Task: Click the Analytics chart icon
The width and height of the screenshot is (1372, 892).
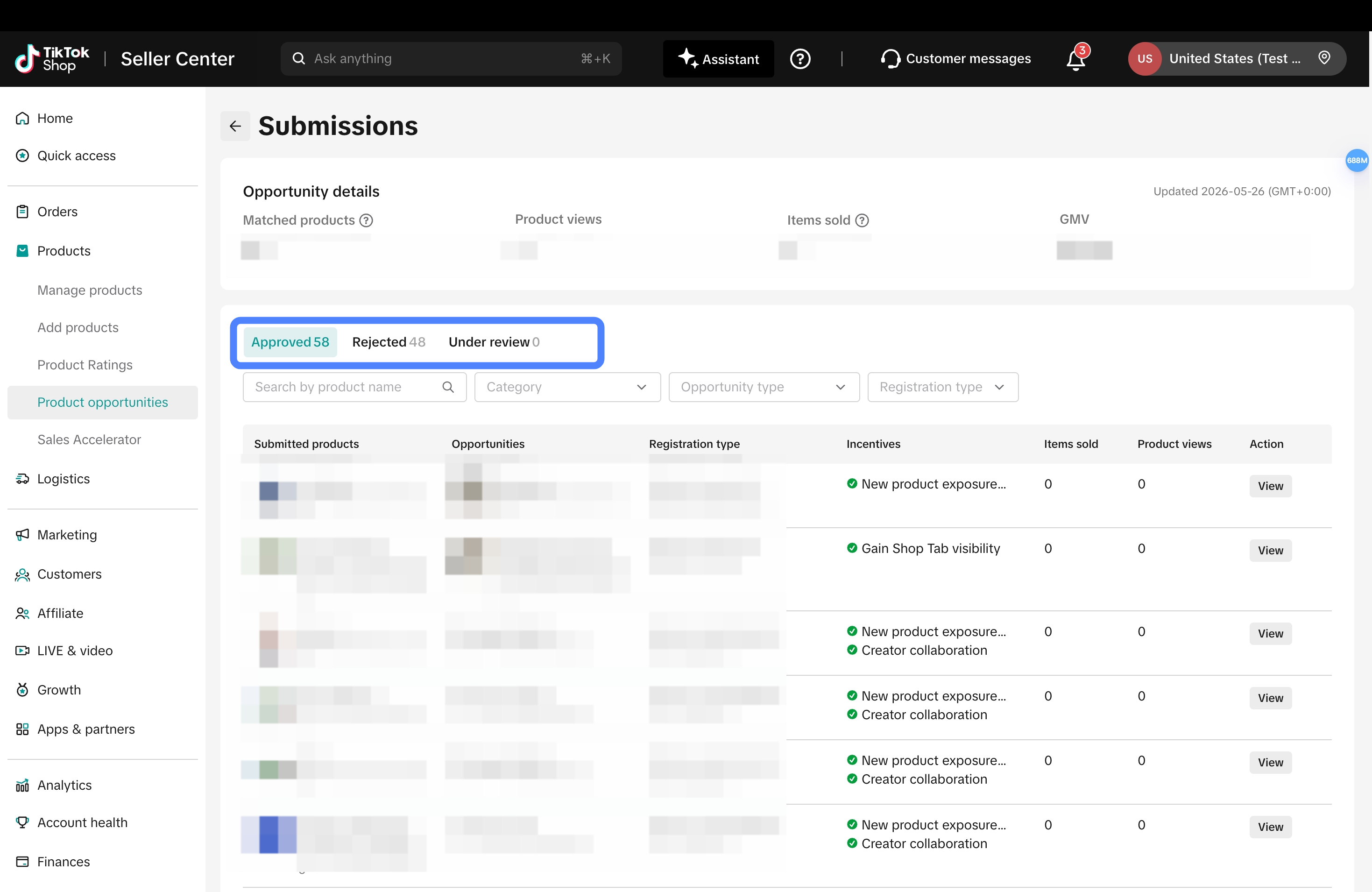Action: click(x=22, y=786)
